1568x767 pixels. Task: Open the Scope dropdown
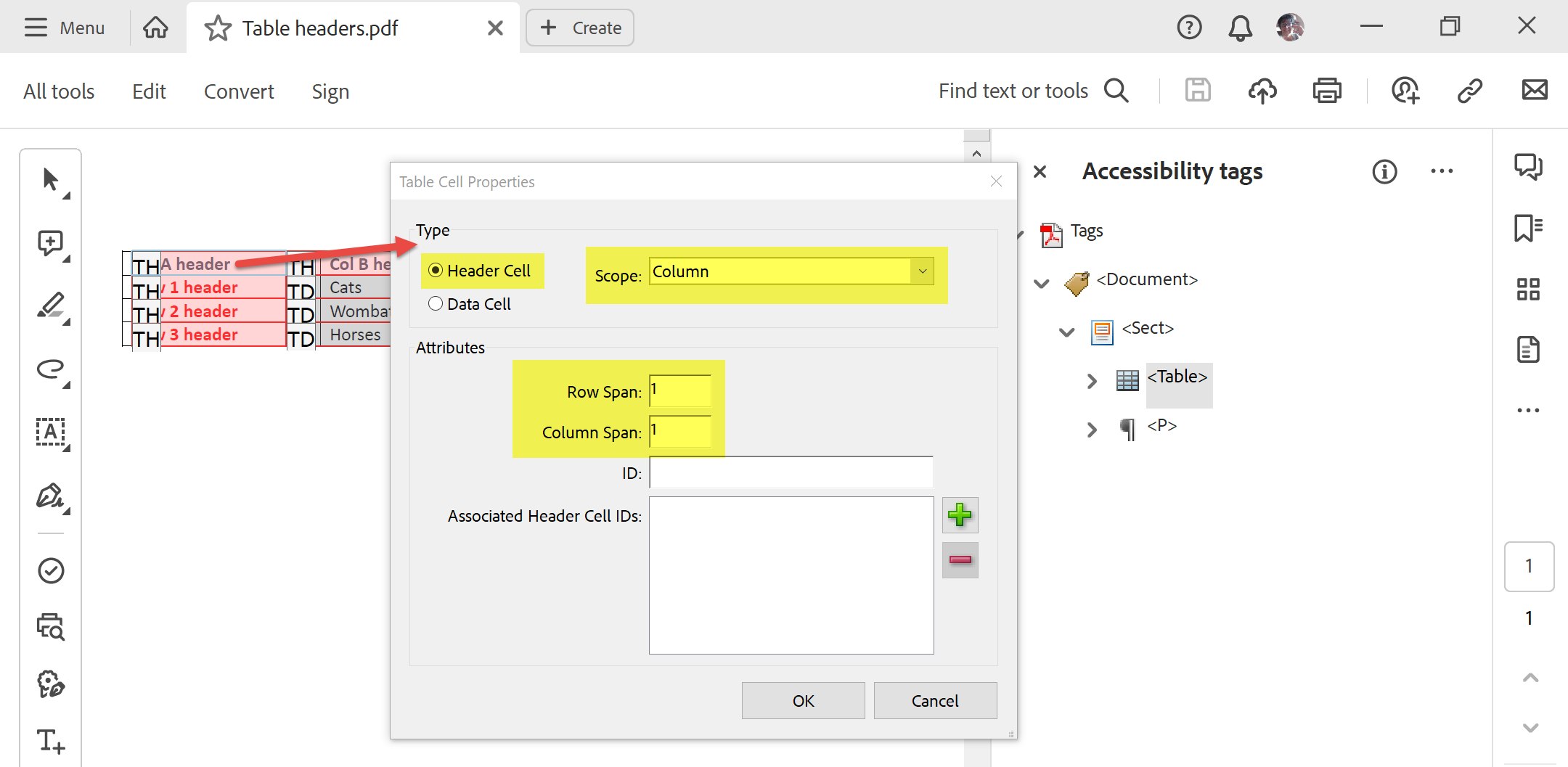(922, 271)
